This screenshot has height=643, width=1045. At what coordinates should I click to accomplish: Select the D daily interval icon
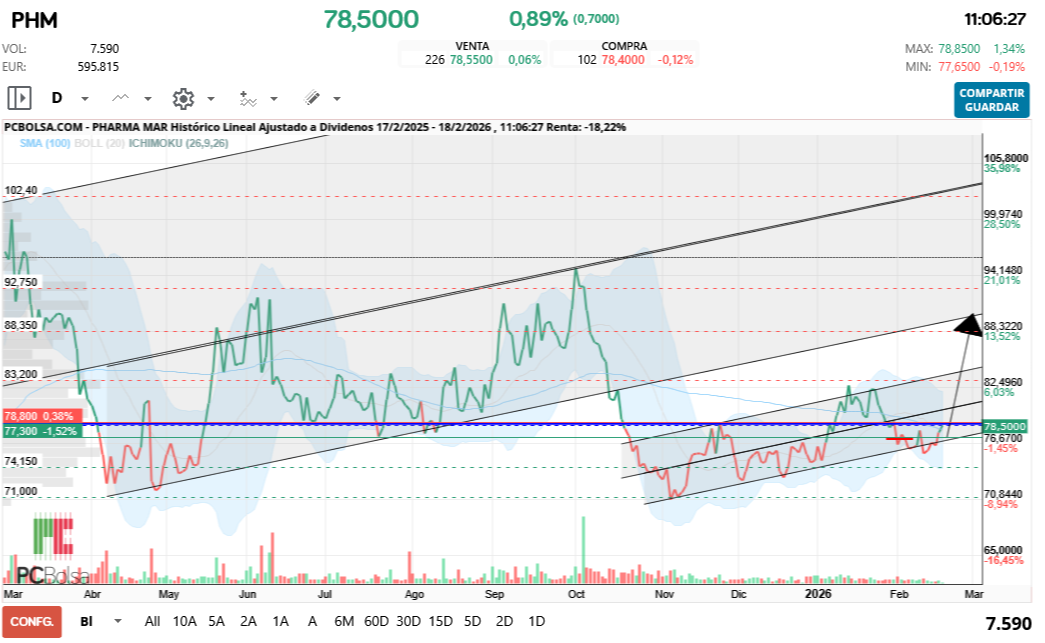coord(57,98)
